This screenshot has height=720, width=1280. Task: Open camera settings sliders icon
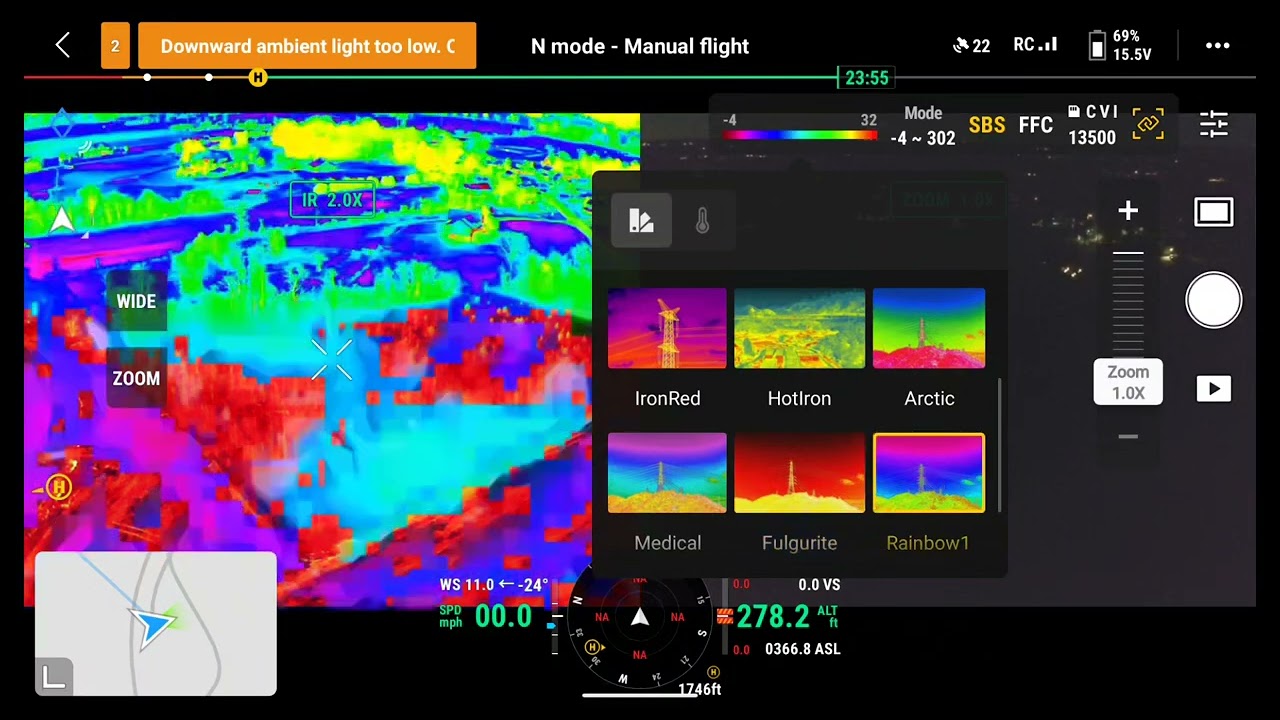click(1214, 124)
